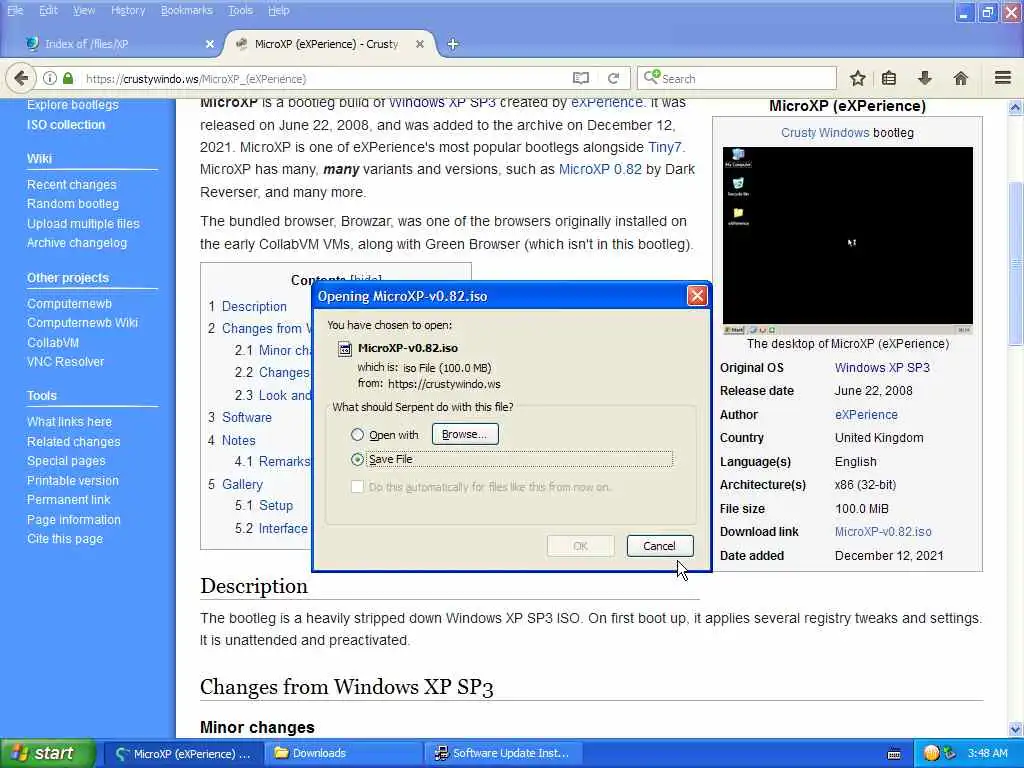Open Page information tool link
The height and width of the screenshot is (768, 1024).
click(74, 520)
